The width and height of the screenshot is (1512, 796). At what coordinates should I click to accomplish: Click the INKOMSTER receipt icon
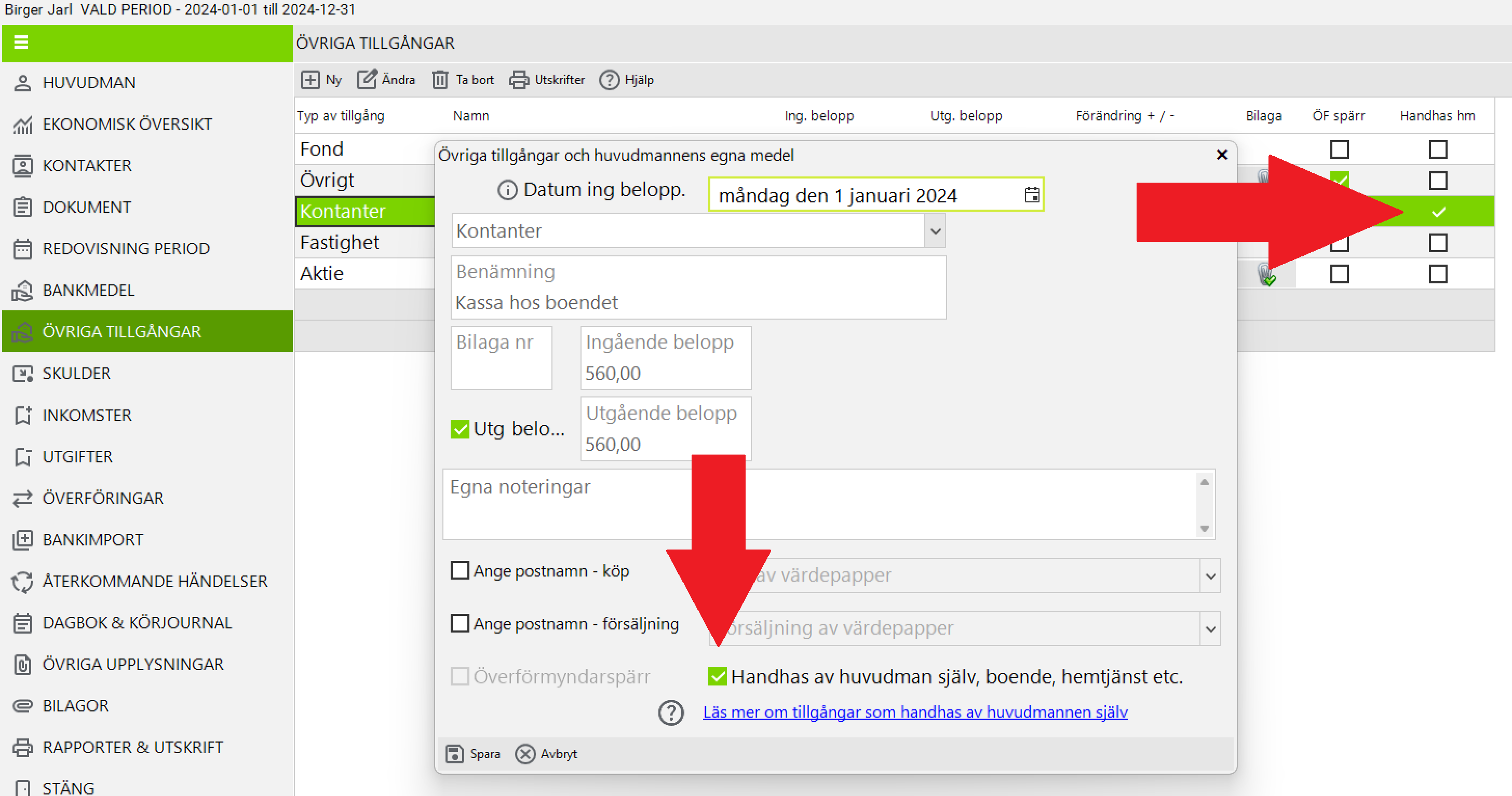pyautogui.click(x=22, y=415)
